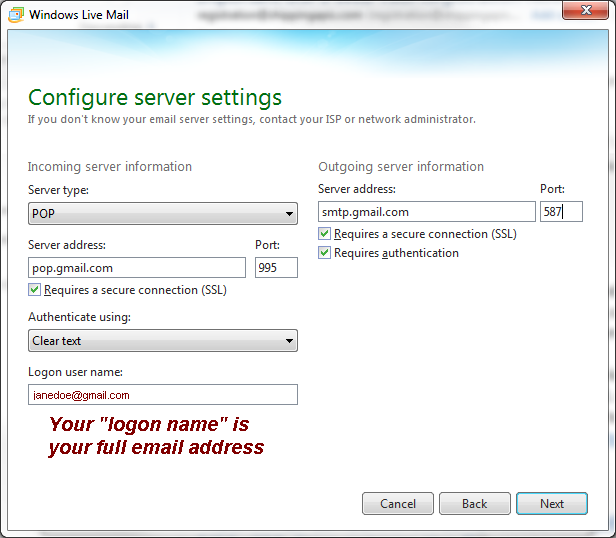Open the Authenticate using dropdown

coord(163,341)
